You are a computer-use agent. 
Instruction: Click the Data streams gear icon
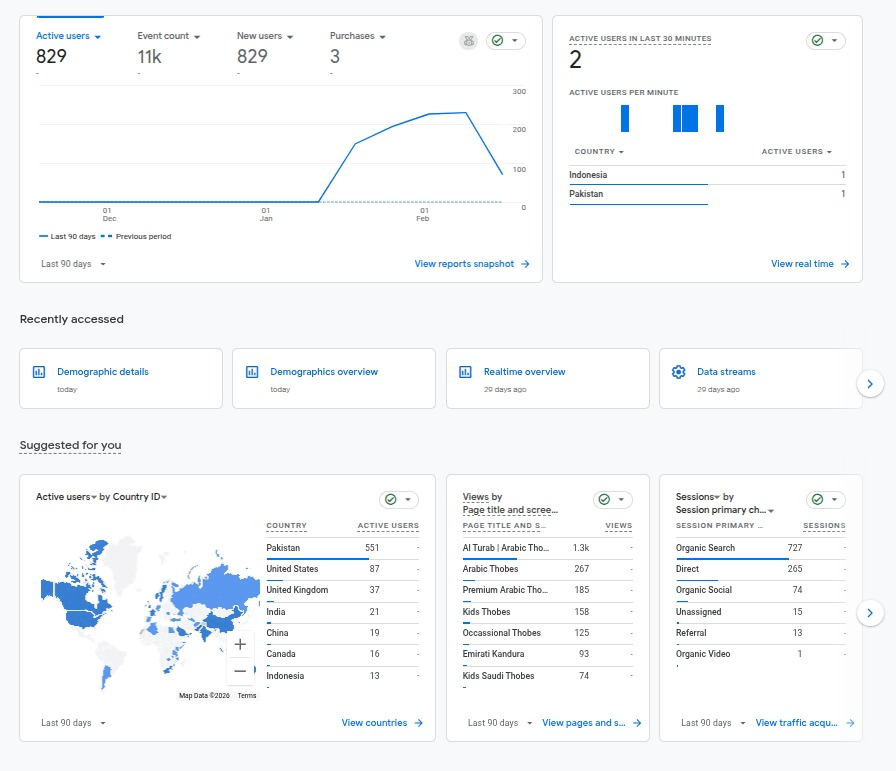[x=678, y=372]
